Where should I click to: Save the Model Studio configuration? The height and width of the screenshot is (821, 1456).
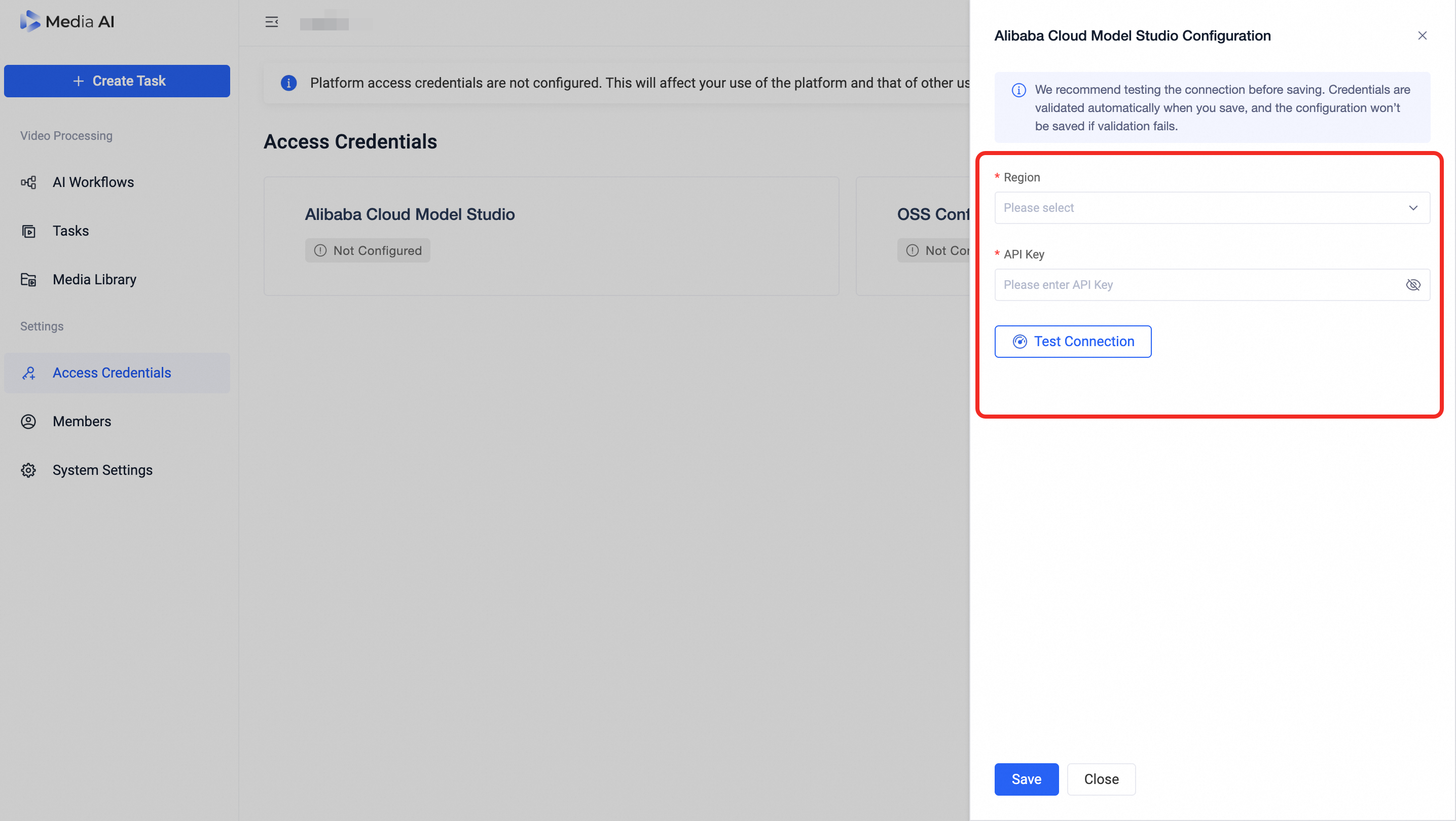coord(1027,779)
